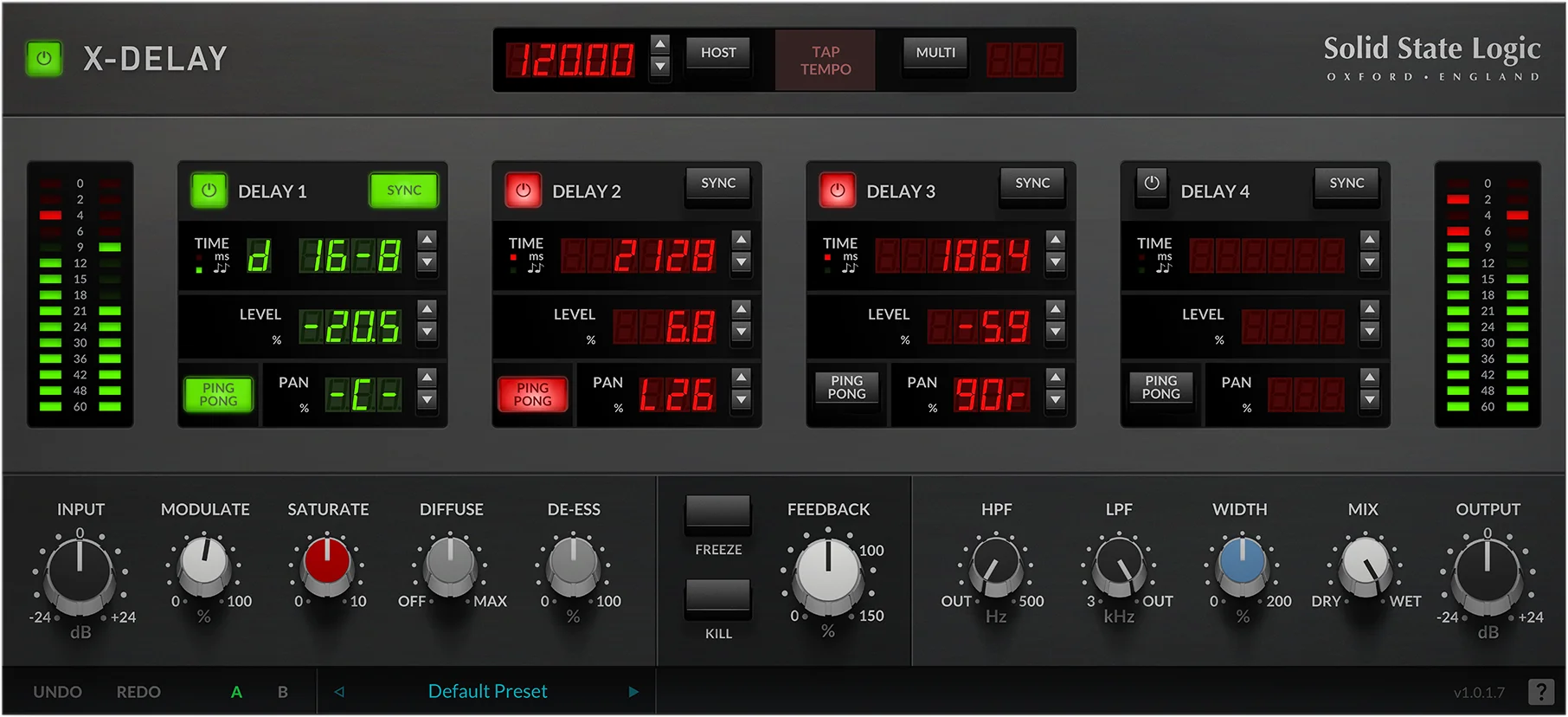
Task: Enable Delay 4 SYNC button
Action: pos(1346,184)
